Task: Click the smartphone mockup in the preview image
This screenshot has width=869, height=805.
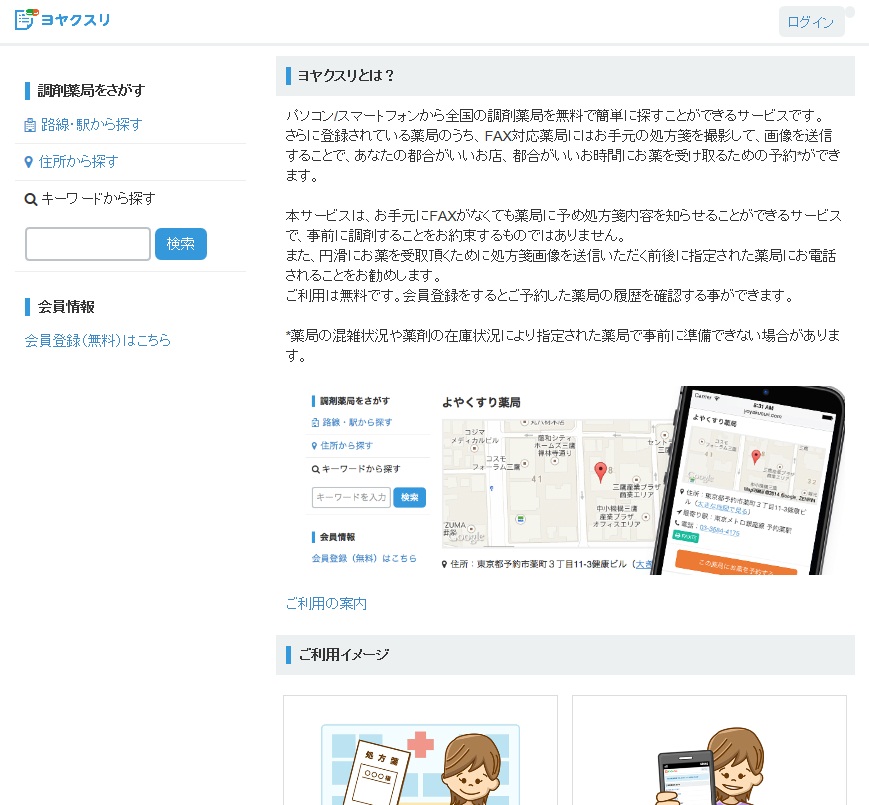Action: pos(750,480)
